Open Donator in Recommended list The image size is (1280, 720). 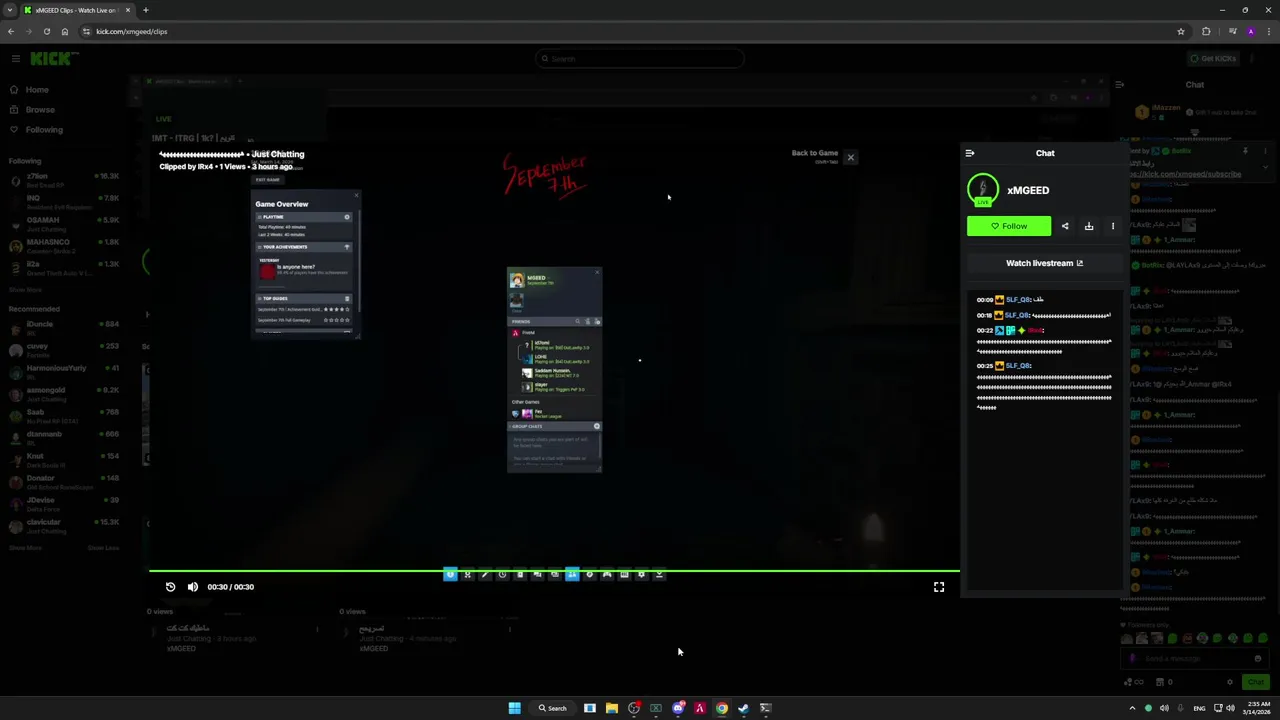(x=64, y=482)
